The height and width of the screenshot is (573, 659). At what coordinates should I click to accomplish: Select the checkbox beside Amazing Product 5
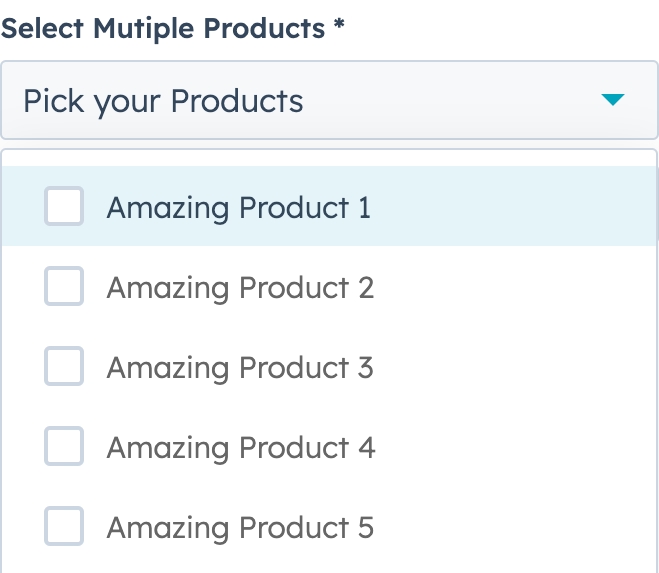pos(64,527)
